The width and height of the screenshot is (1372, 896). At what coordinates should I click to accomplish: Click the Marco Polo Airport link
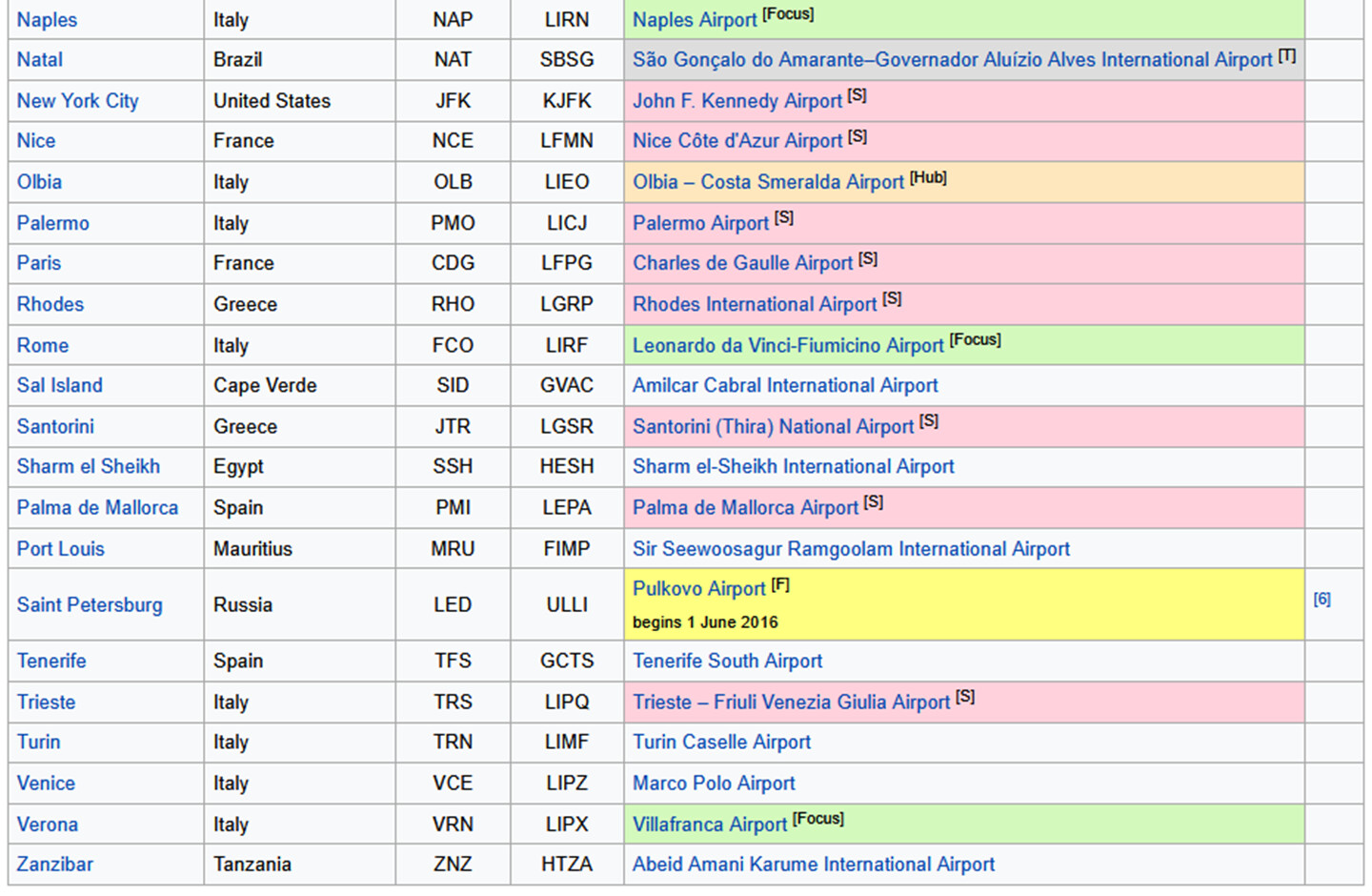click(713, 784)
